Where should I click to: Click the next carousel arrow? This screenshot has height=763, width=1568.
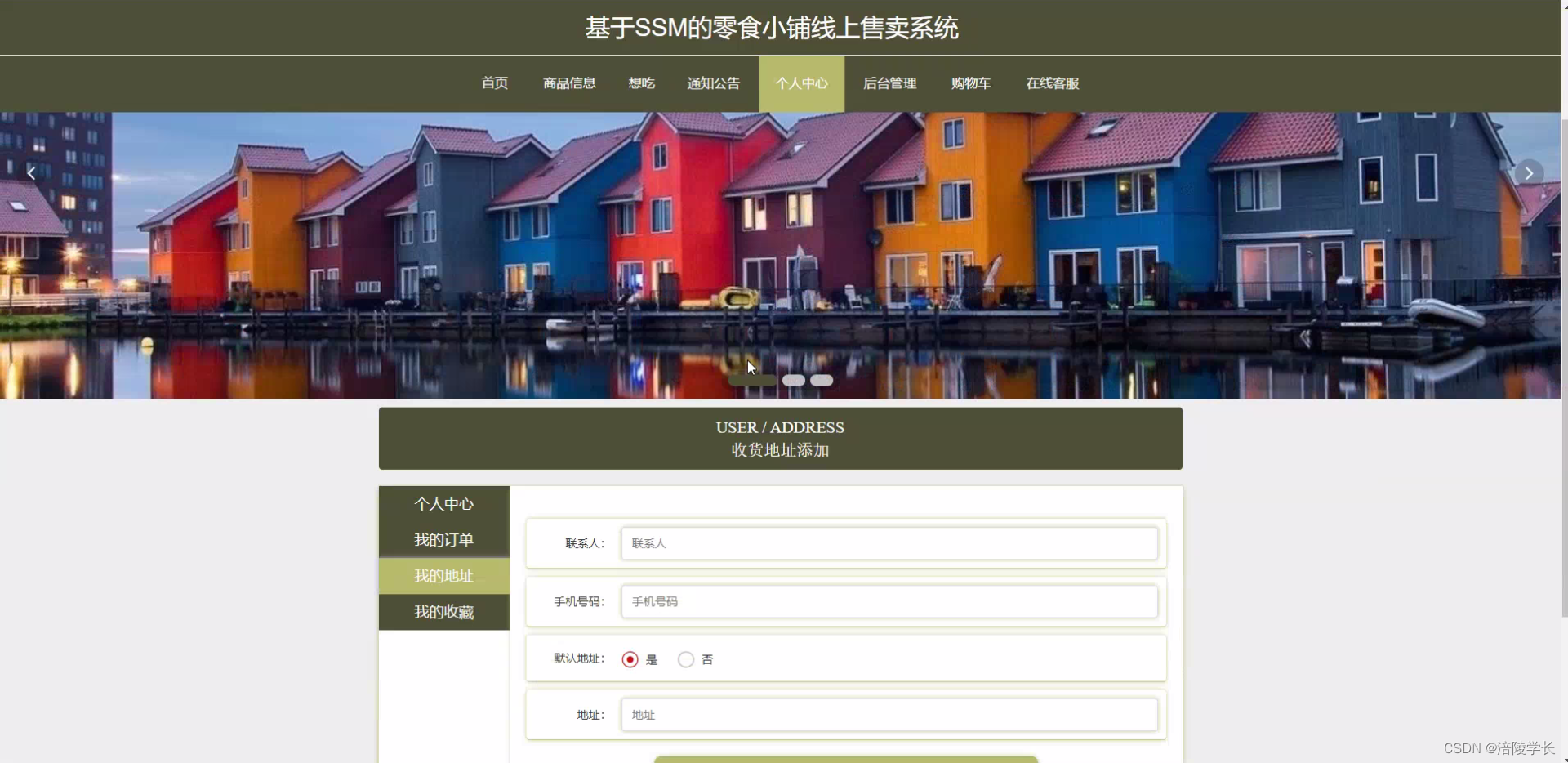click(1528, 172)
